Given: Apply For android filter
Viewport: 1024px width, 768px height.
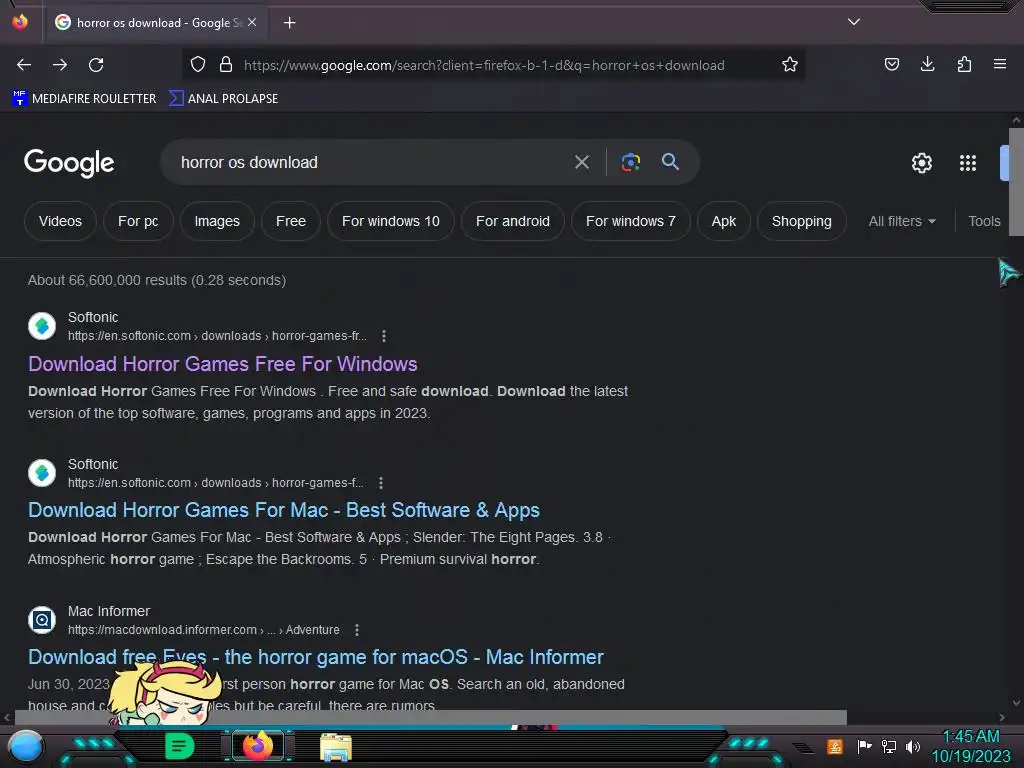Looking at the screenshot, I should coord(513,221).
